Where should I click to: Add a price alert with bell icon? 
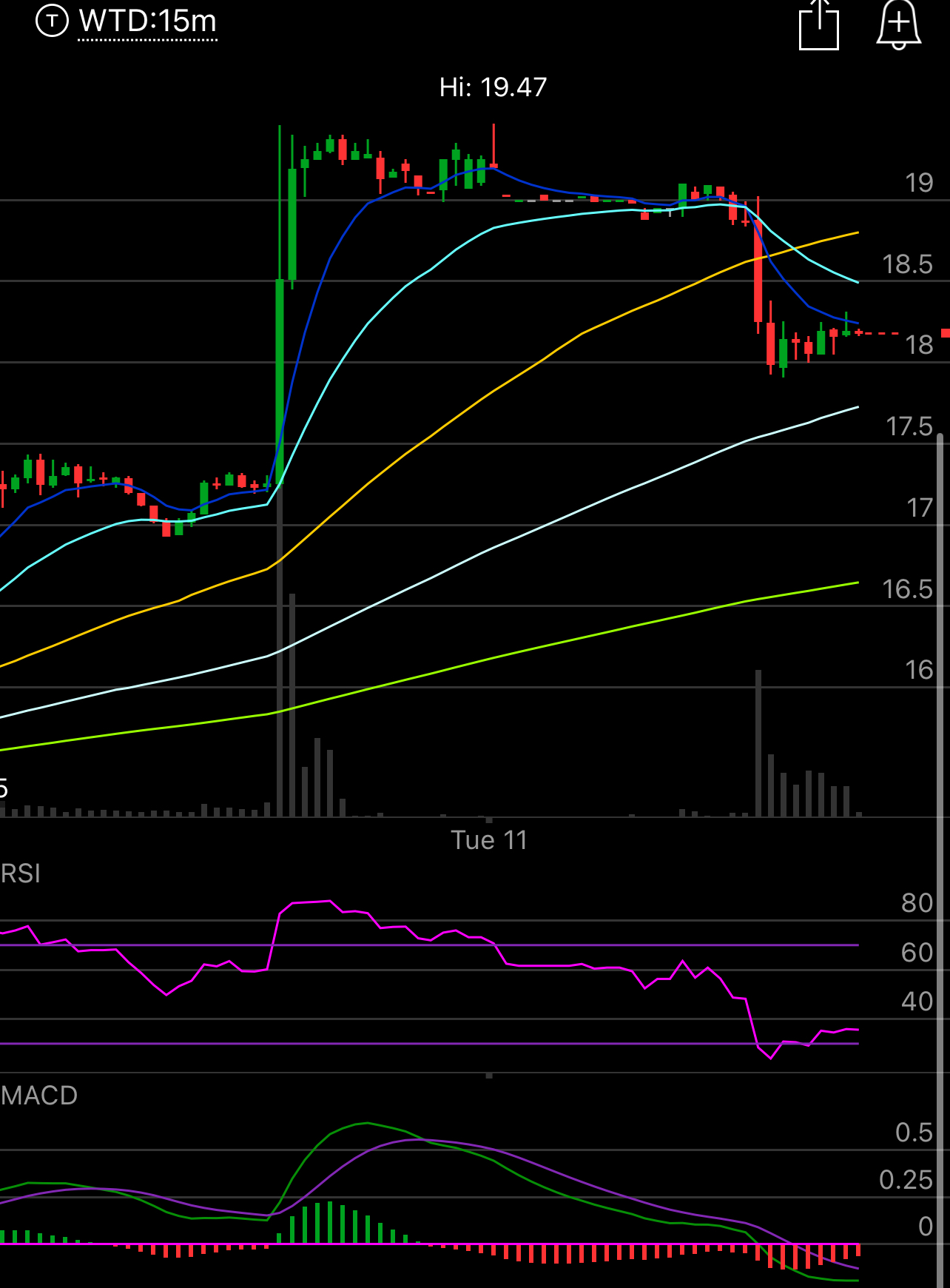click(x=899, y=25)
